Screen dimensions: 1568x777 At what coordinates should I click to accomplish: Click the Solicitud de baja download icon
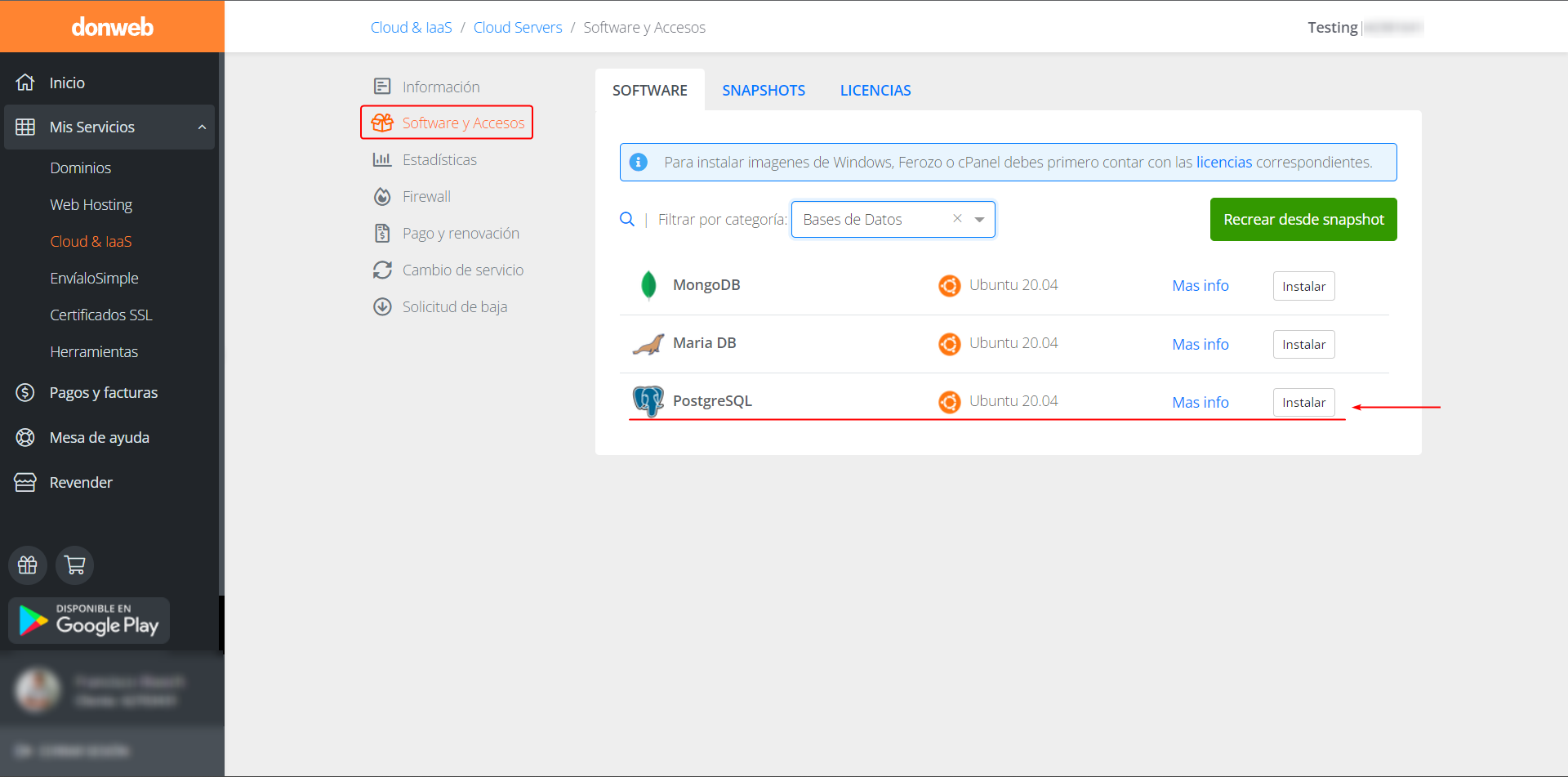coord(382,306)
